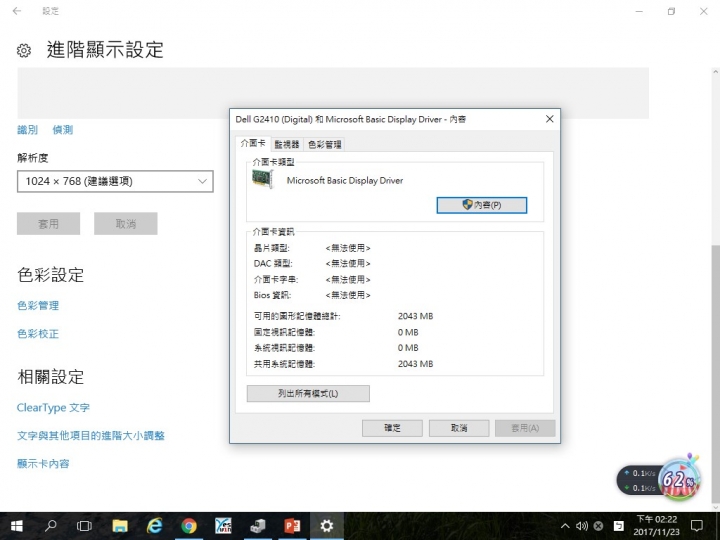Screen dimensions: 720x540
Task: Open the ClearType 文字 link
Action: tap(53, 408)
